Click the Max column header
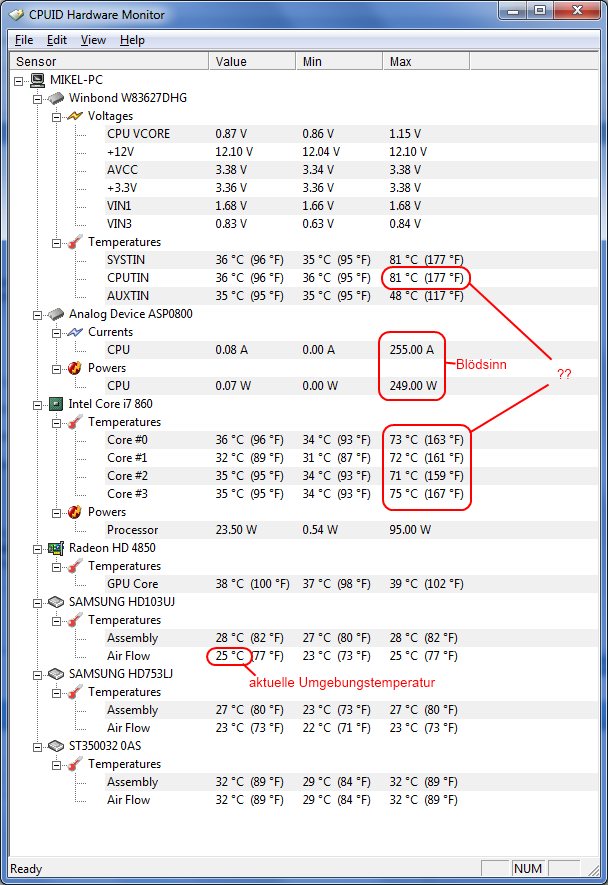Screen dimensions: 608x885 (x=426, y=62)
